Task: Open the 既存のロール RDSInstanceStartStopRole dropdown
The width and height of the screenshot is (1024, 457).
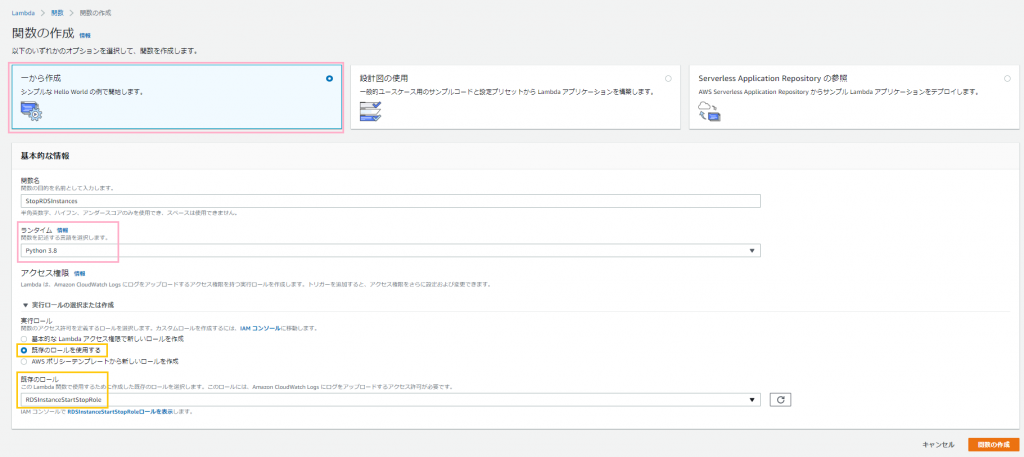Action: pyautogui.click(x=391, y=399)
